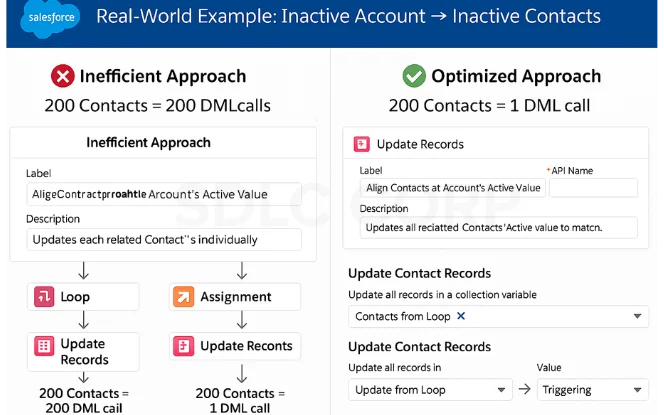Click the Inefficient Approach panel title
This screenshot has width=664, height=415.
148,143
